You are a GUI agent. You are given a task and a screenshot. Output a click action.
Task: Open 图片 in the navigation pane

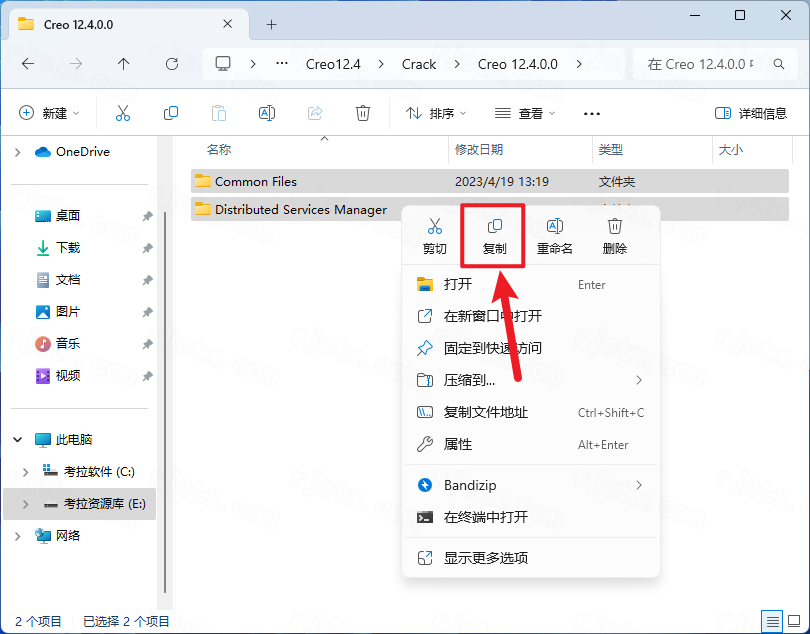pos(67,312)
